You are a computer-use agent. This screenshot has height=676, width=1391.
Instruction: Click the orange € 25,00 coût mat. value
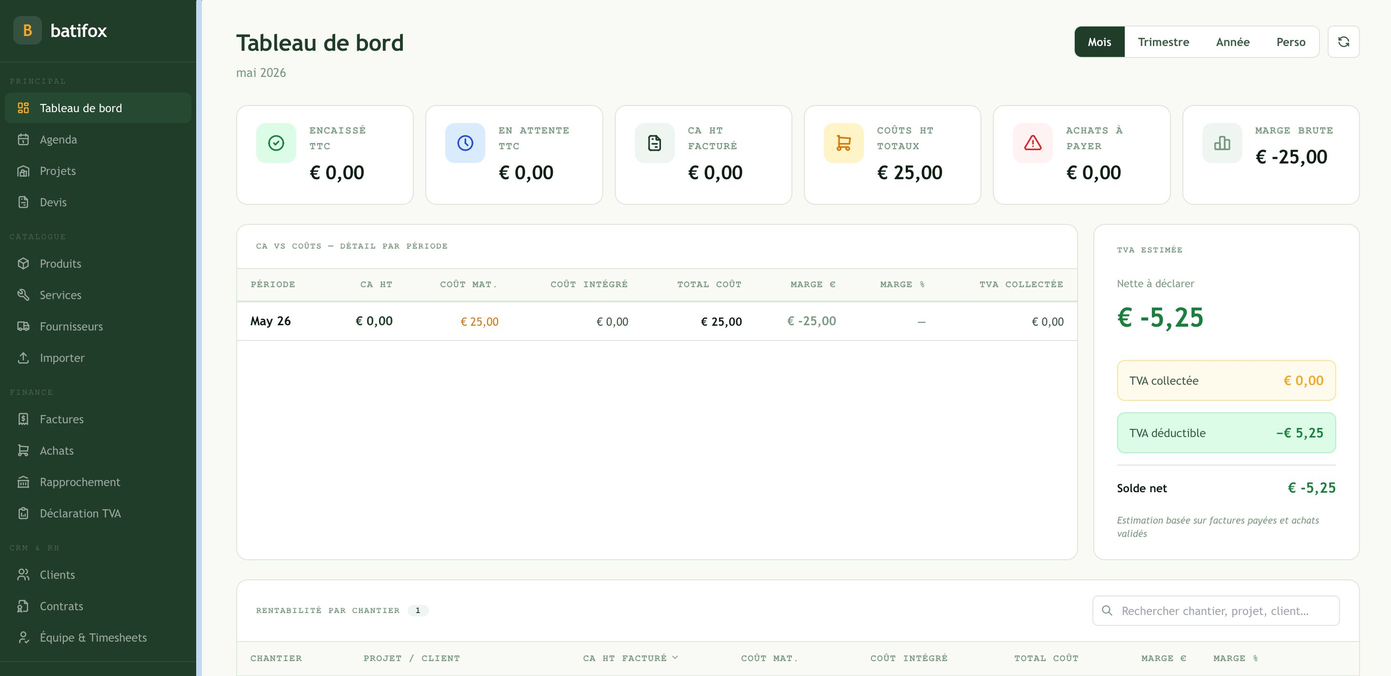(x=479, y=322)
